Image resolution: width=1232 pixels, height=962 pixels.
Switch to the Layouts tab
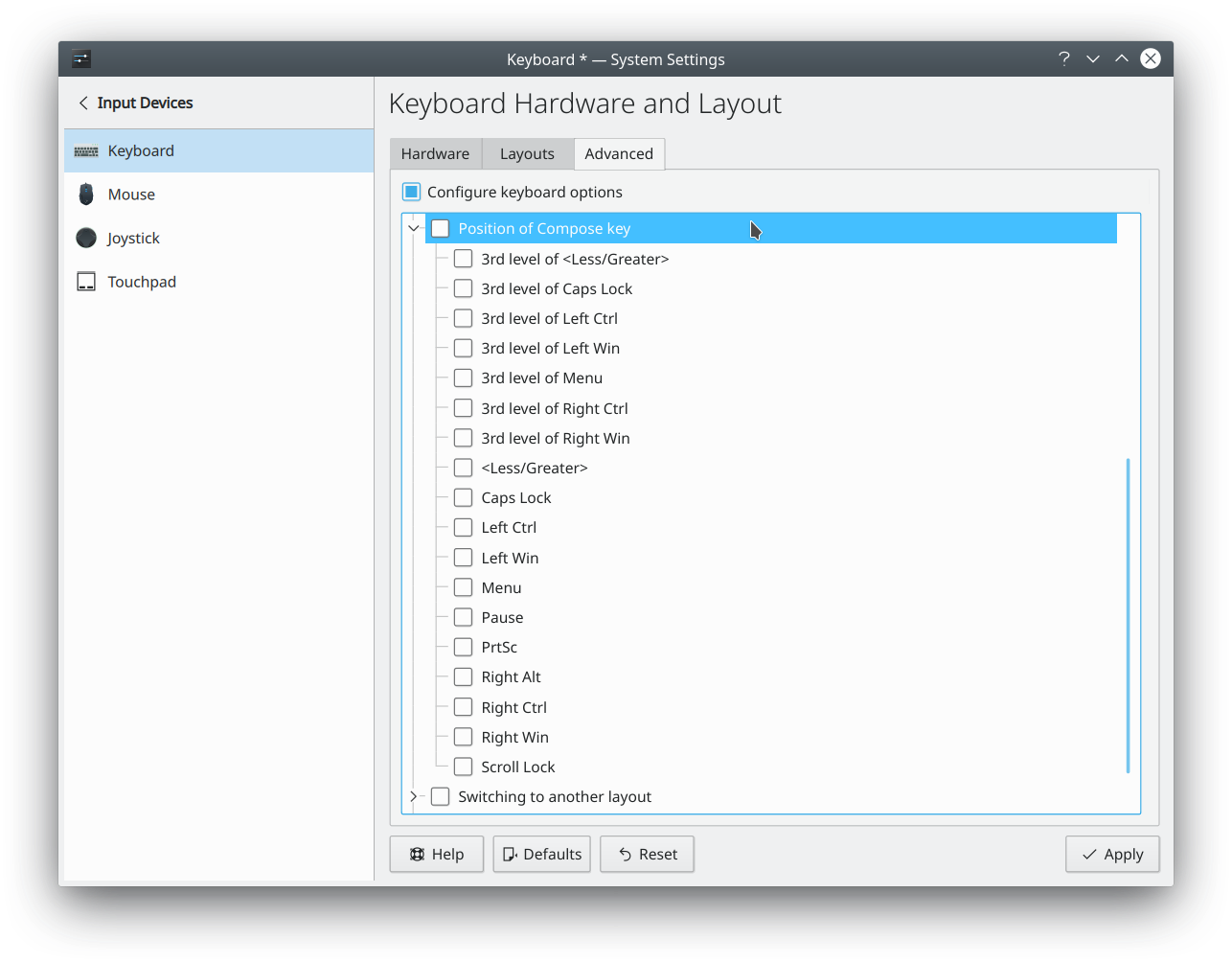527,153
